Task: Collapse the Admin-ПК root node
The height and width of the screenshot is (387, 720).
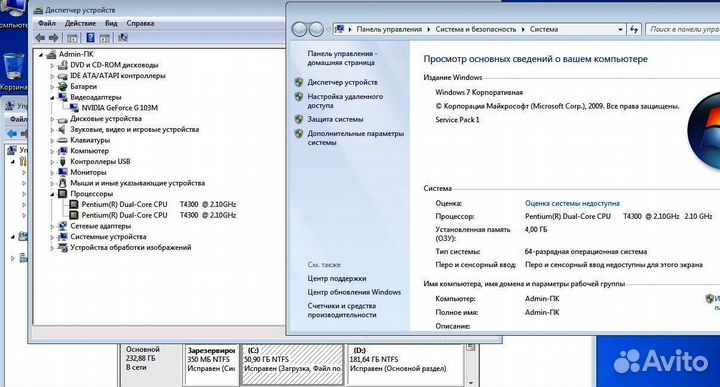Action: coord(41,55)
